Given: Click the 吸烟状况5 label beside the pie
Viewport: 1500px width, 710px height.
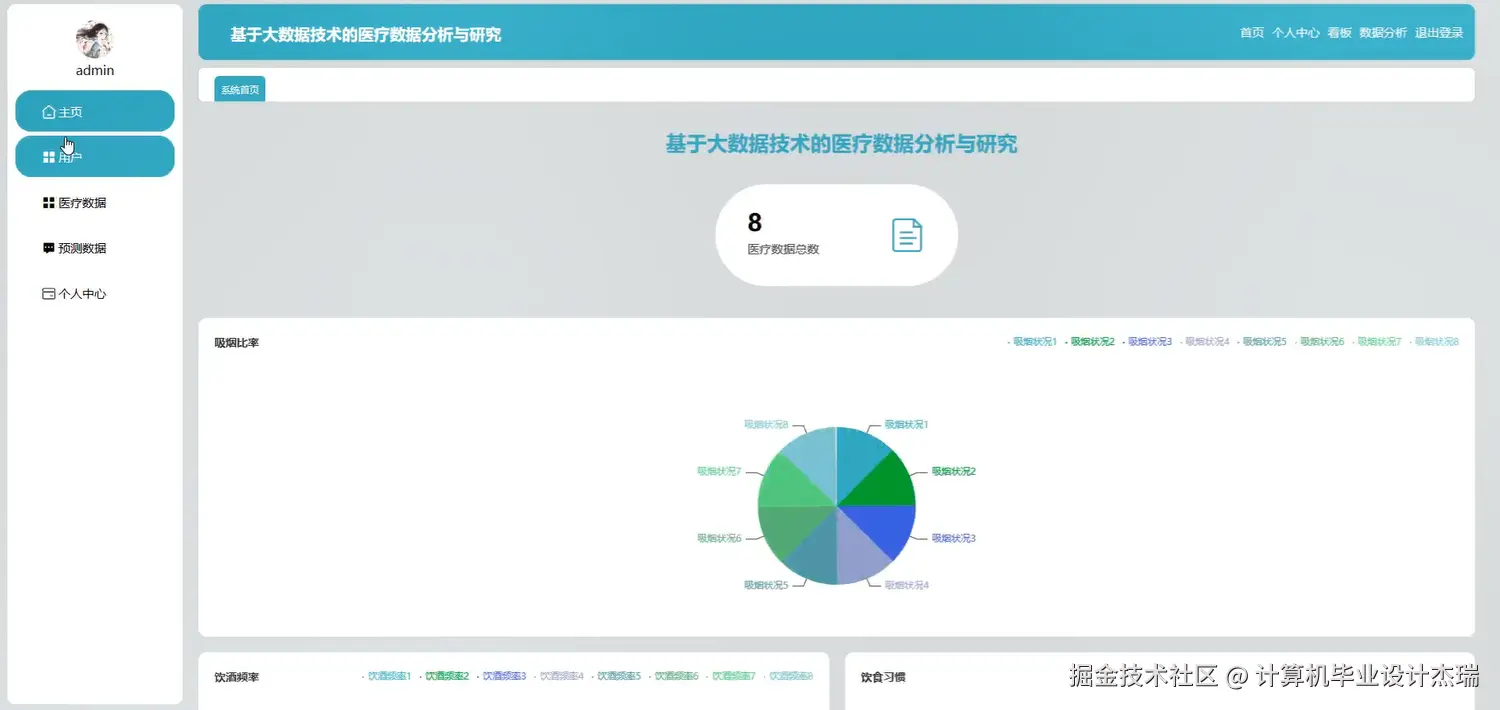Looking at the screenshot, I should 766,585.
